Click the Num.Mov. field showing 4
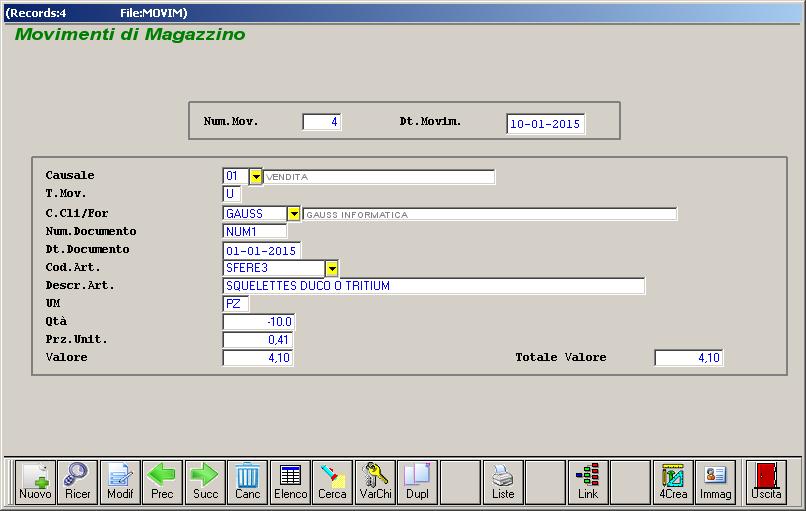The image size is (806, 511). [322, 122]
